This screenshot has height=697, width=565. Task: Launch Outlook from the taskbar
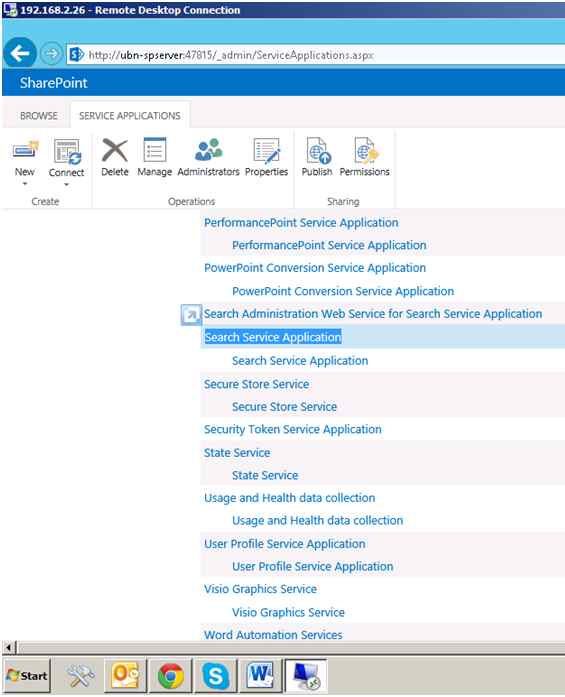pyautogui.click(x=125, y=676)
